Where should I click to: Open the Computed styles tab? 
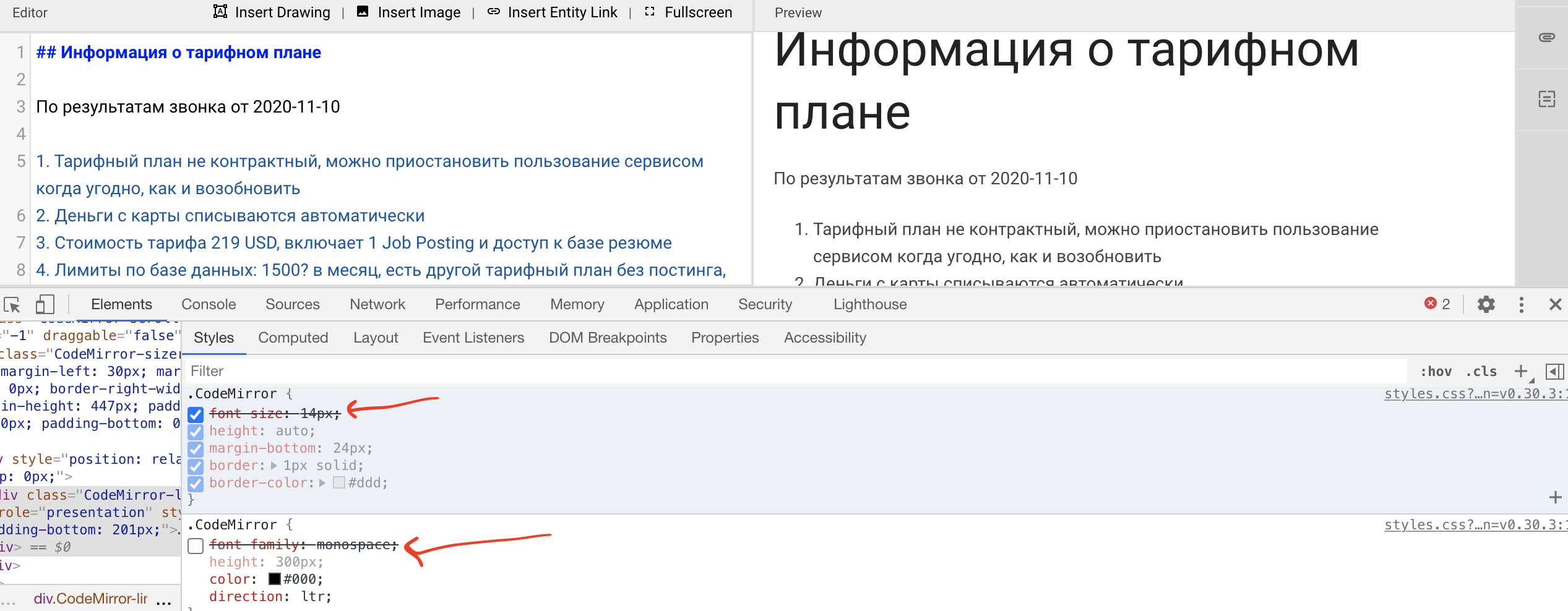[x=293, y=338]
